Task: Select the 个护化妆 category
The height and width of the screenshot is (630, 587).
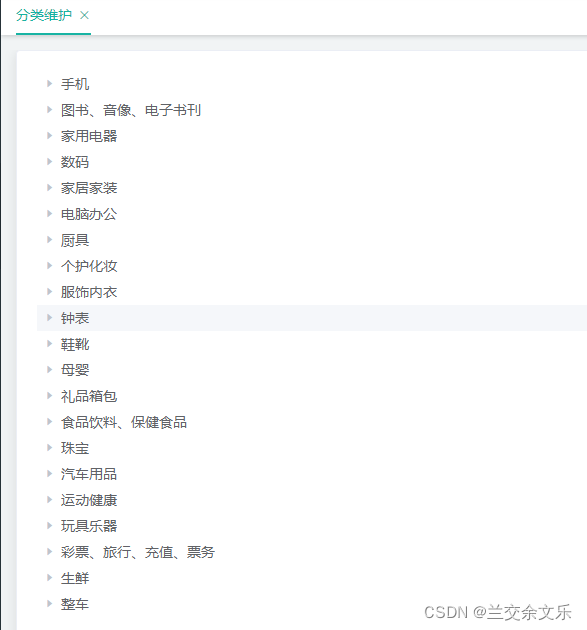Action: pyautogui.click(x=89, y=266)
